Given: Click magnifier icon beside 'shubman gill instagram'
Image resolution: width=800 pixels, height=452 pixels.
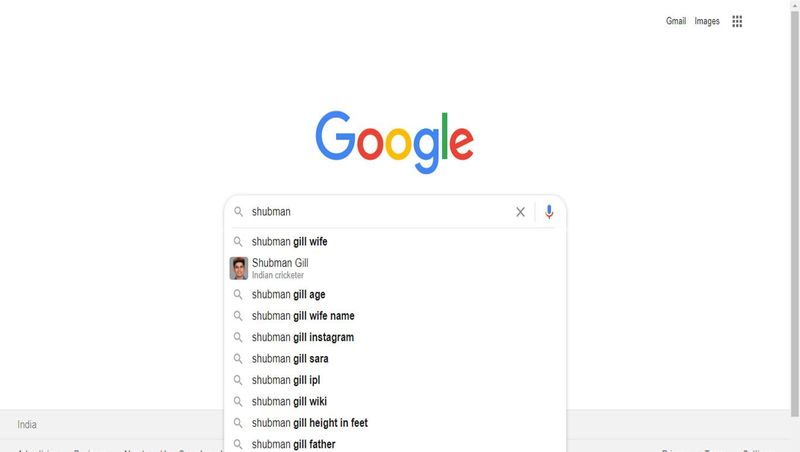Looking at the screenshot, I should coord(238,337).
